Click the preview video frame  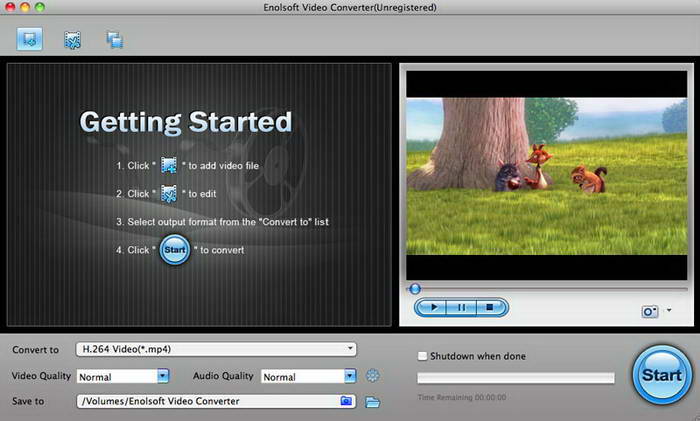tap(546, 176)
